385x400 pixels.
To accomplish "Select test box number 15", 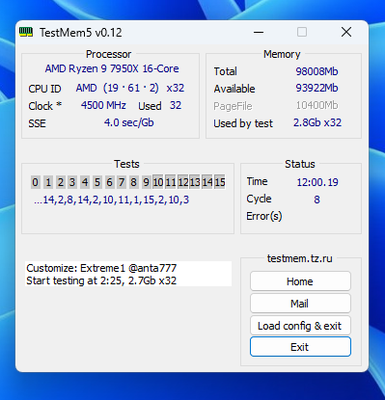I will click(x=220, y=182).
